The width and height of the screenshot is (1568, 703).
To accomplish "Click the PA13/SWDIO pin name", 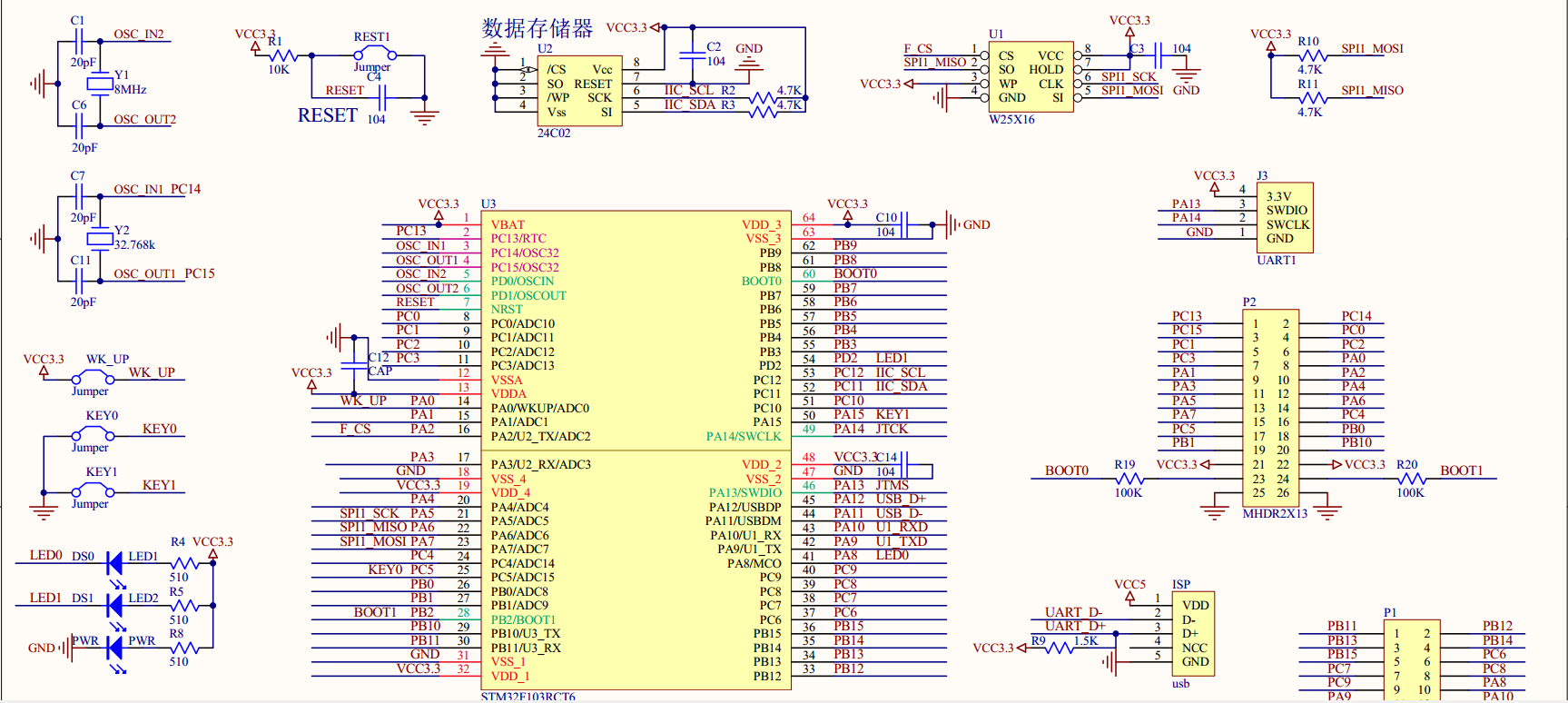I will 745,492.
